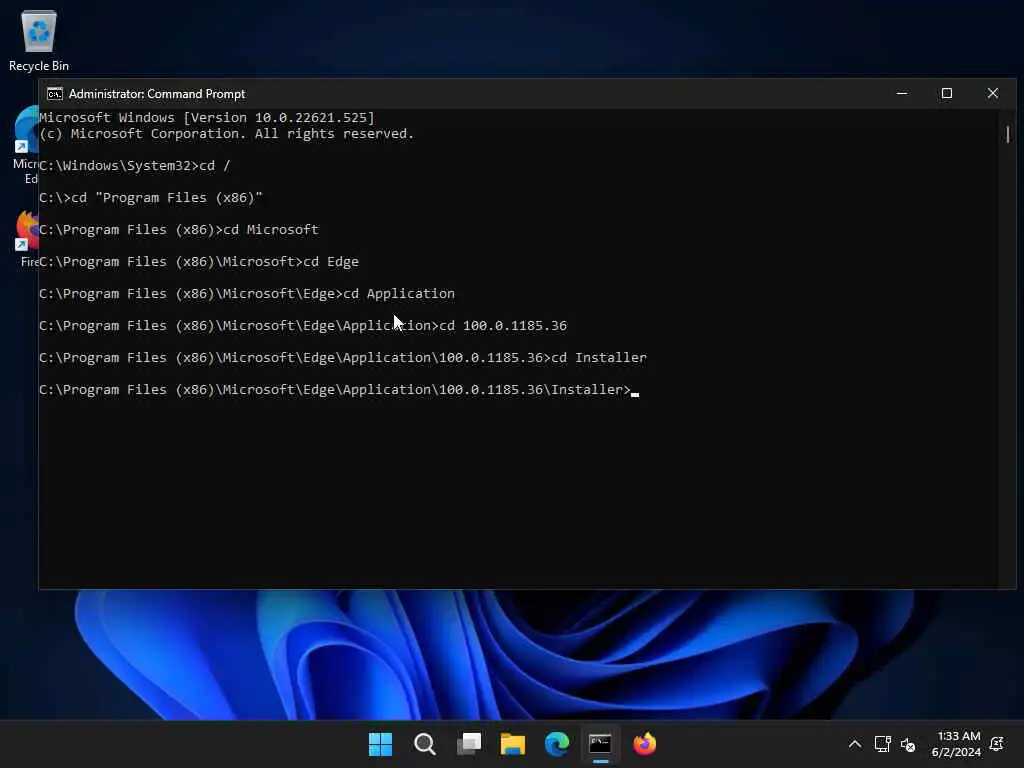Minimize the Command Prompt window
This screenshot has height=768, width=1024.
(902, 93)
